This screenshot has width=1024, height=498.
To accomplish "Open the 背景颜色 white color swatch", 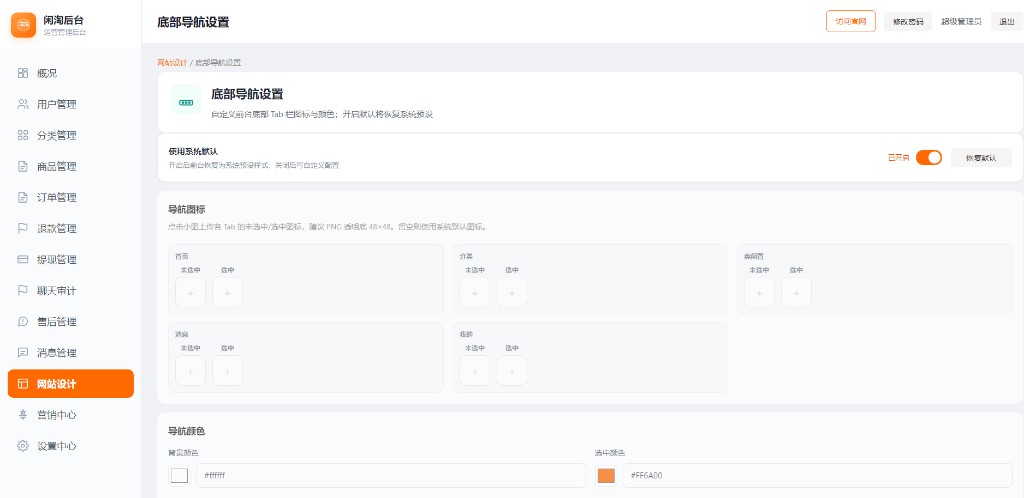I will tap(180, 476).
